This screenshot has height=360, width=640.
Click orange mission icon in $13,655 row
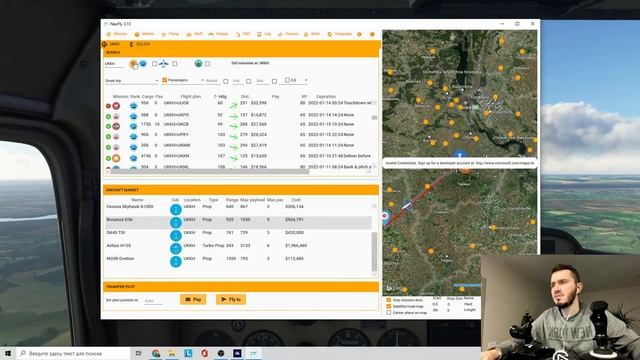pyautogui.click(x=116, y=158)
